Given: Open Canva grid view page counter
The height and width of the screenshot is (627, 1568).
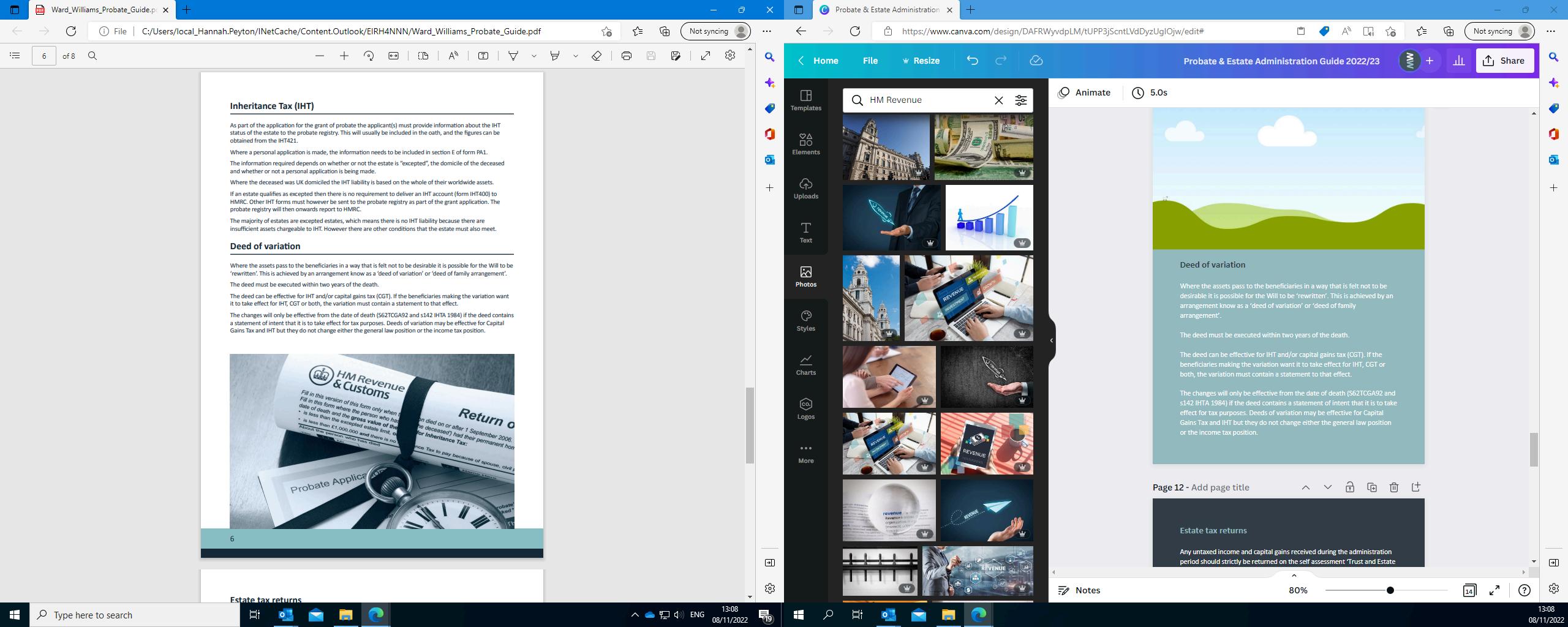Looking at the screenshot, I should pyautogui.click(x=1469, y=590).
